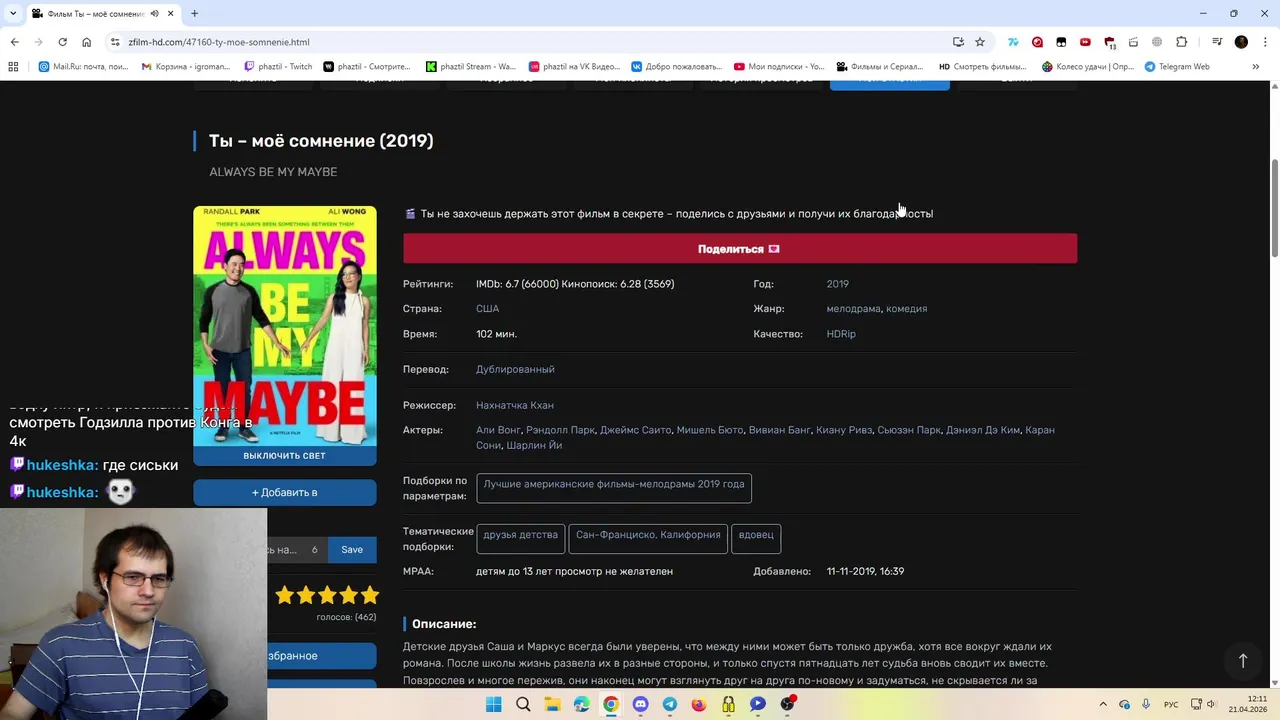
Task: Click the page vertical scrollbar
Action: coord(1274,208)
